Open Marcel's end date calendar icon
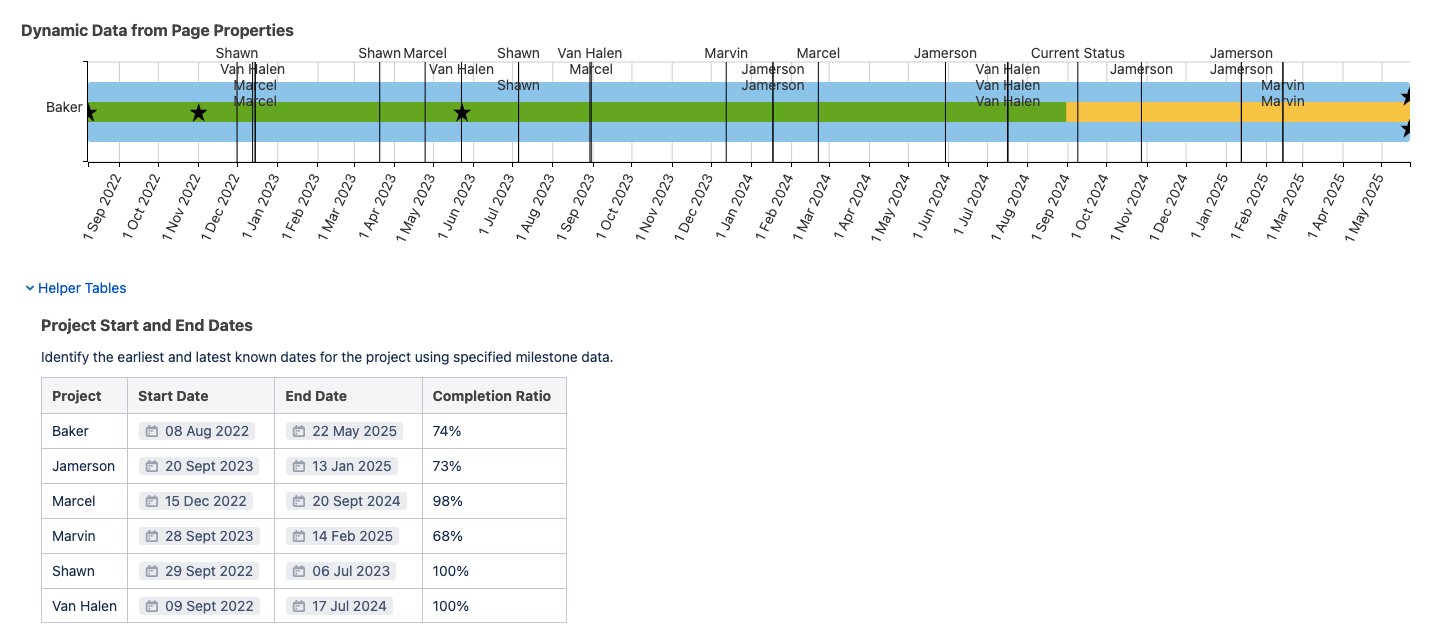This screenshot has height=627, width=1454. point(297,501)
